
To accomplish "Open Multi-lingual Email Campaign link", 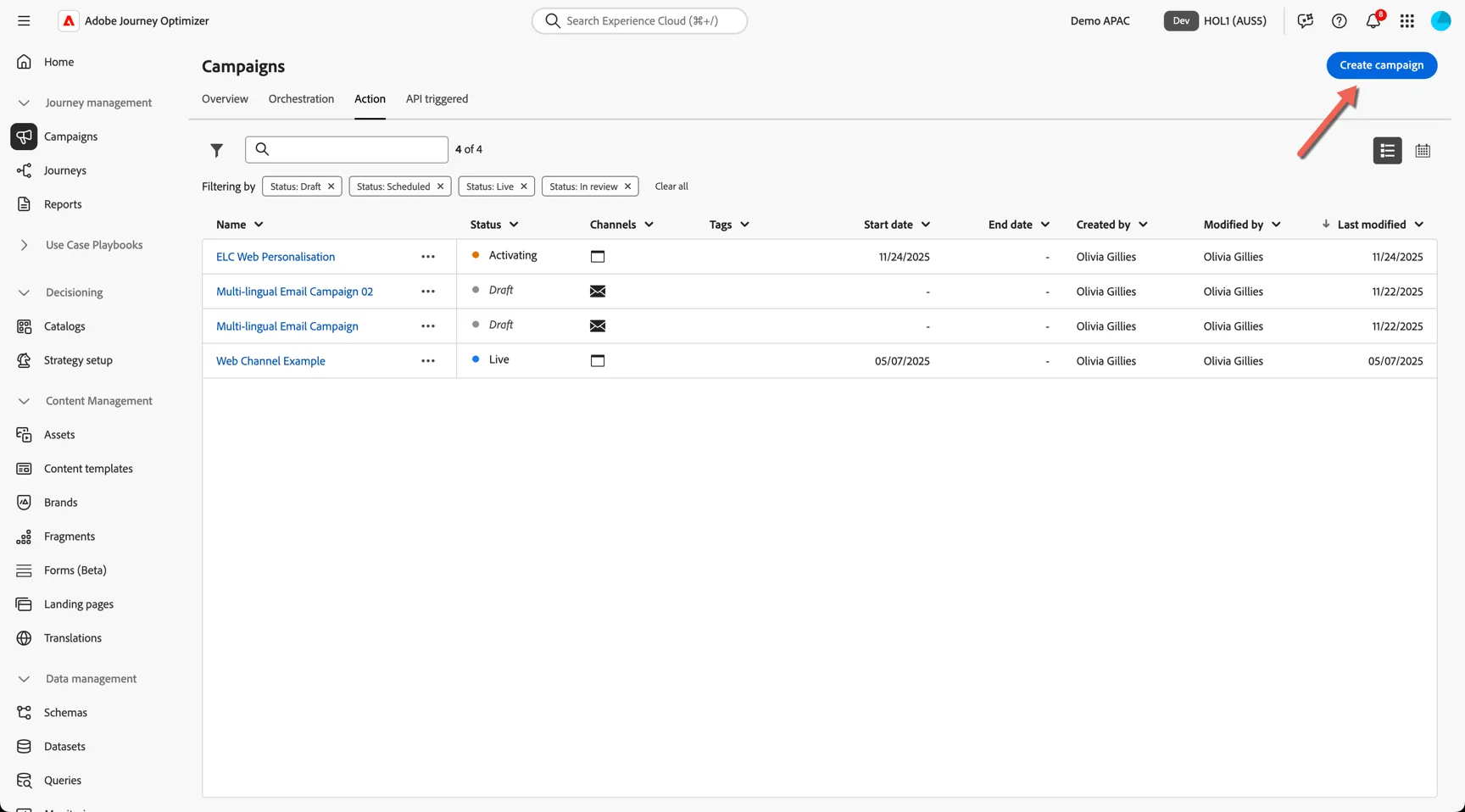I will [287, 326].
